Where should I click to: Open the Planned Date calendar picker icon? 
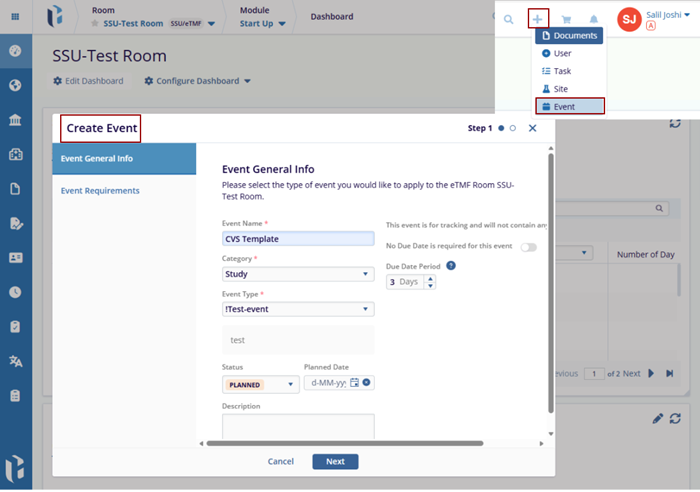[x=355, y=383]
